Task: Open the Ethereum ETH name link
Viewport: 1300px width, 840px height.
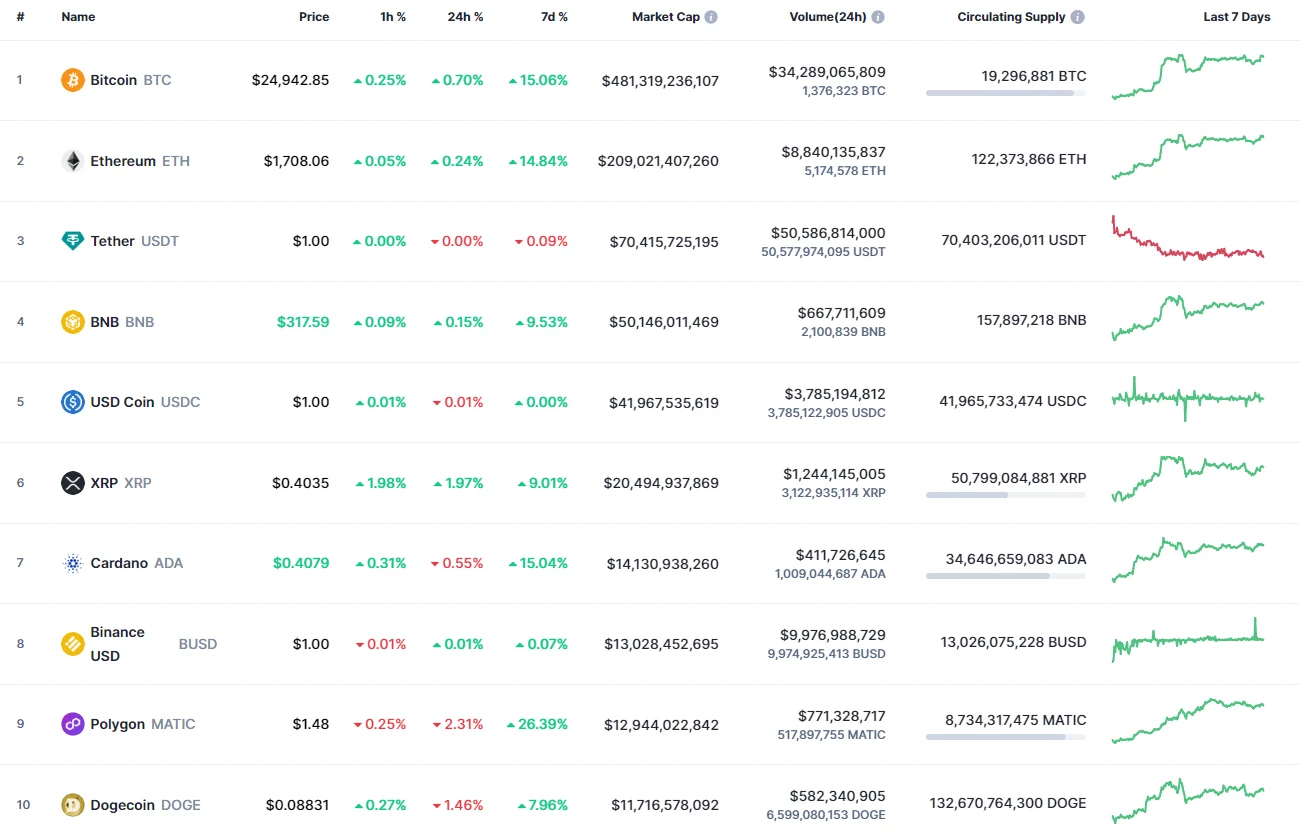Action: pos(140,161)
